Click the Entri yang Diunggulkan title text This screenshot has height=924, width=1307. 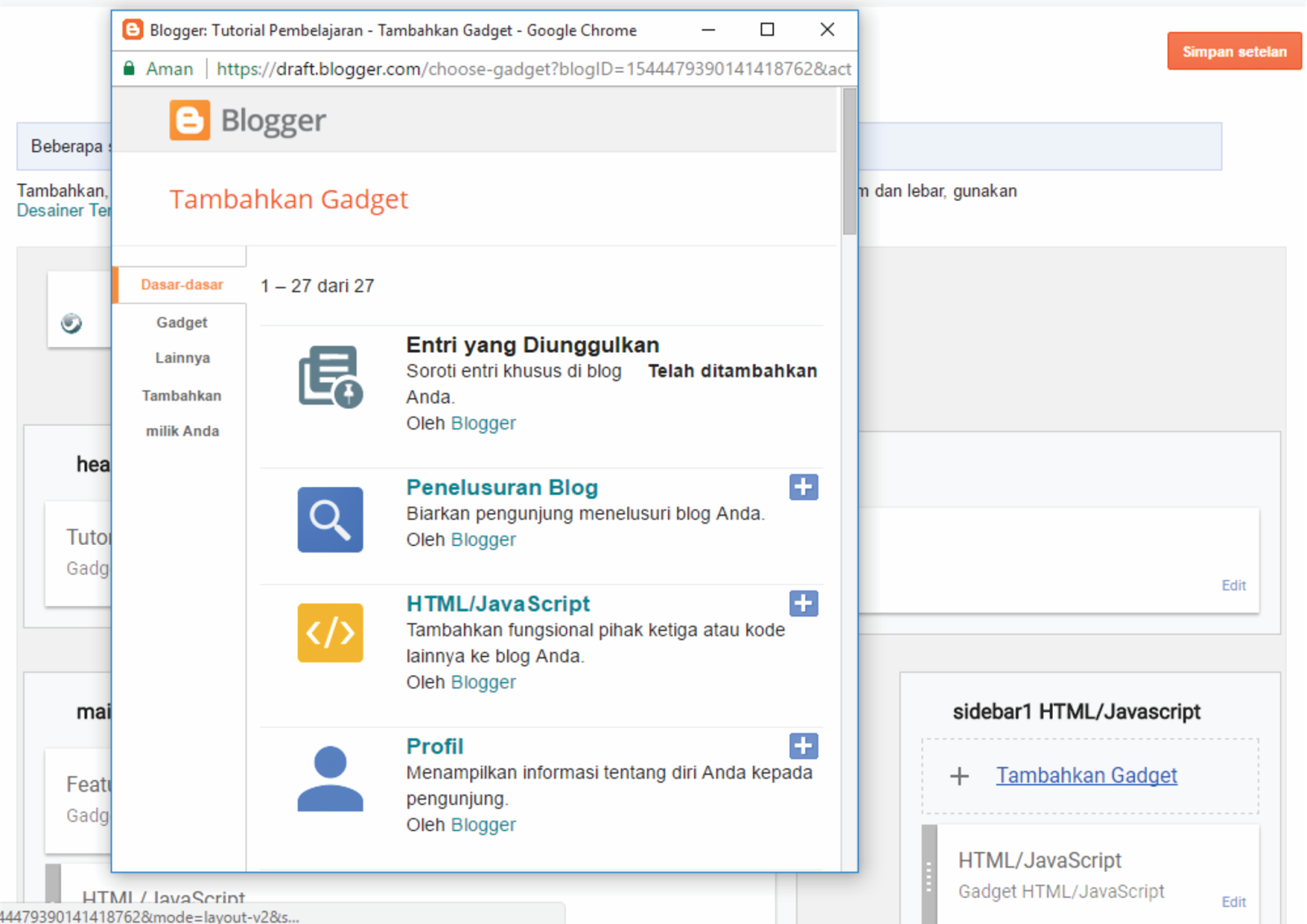pos(533,345)
